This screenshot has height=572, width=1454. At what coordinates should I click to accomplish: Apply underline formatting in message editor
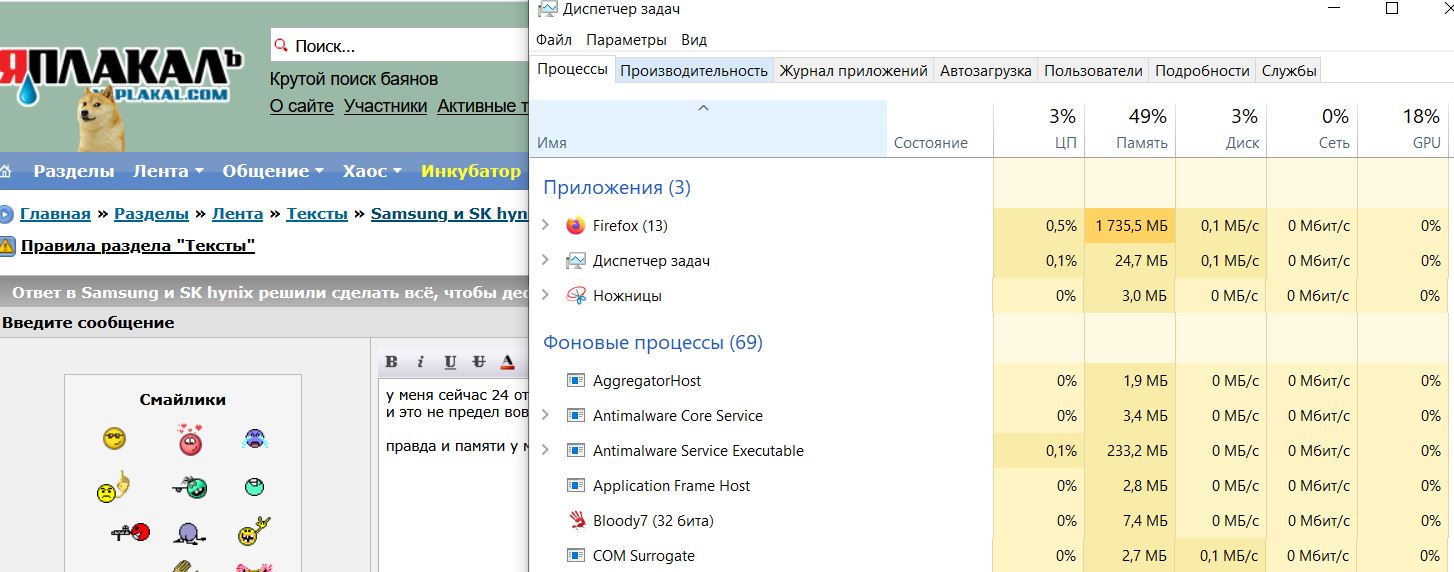pos(450,362)
